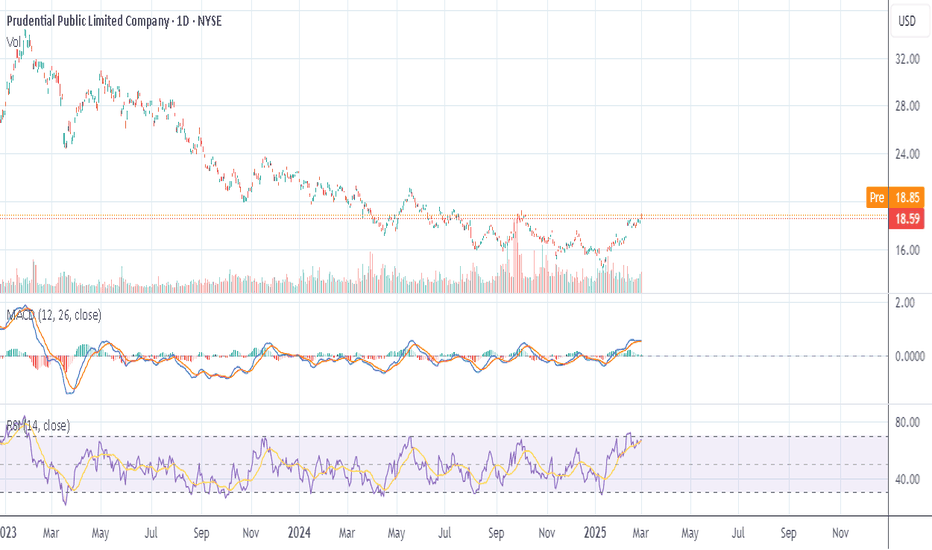Click the 40.00 RSI scale value

click(x=907, y=479)
